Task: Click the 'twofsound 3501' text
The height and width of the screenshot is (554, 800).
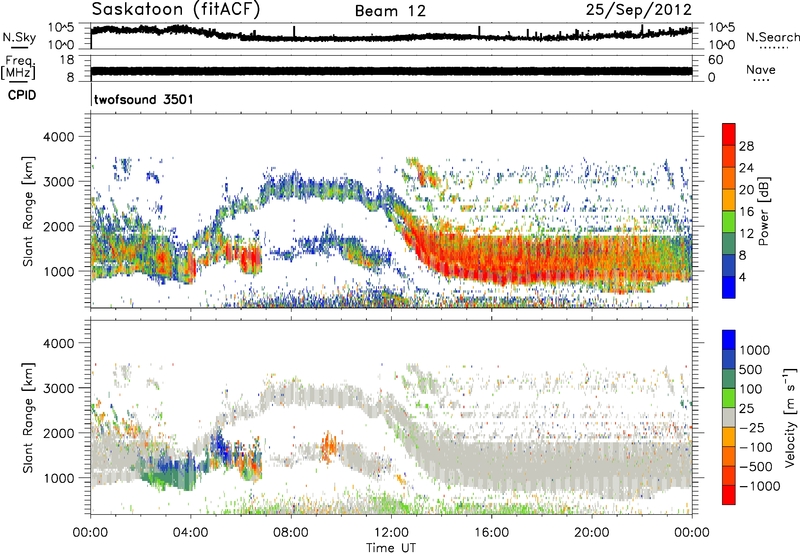Action: click(144, 99)
